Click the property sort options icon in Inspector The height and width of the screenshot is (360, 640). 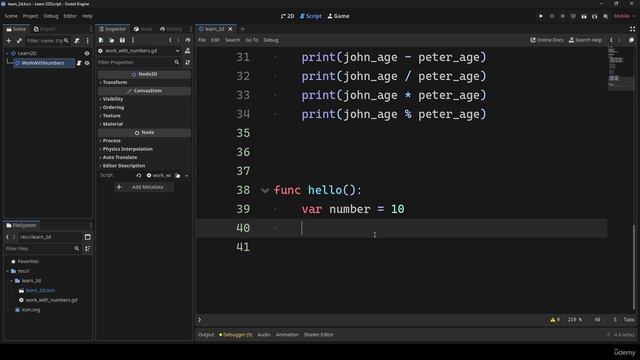click(187, 62)
